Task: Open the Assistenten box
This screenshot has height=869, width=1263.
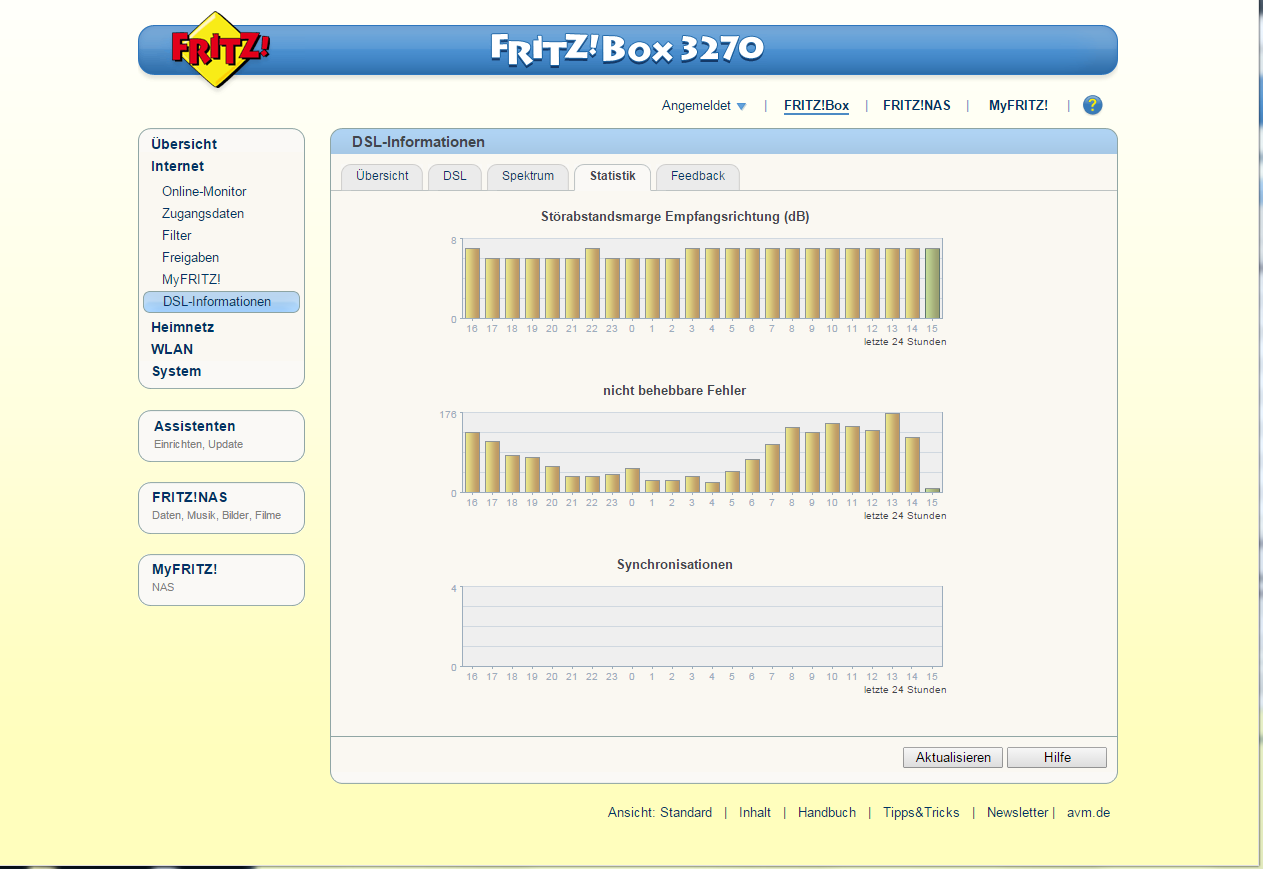Action: (x=221, y=435)
